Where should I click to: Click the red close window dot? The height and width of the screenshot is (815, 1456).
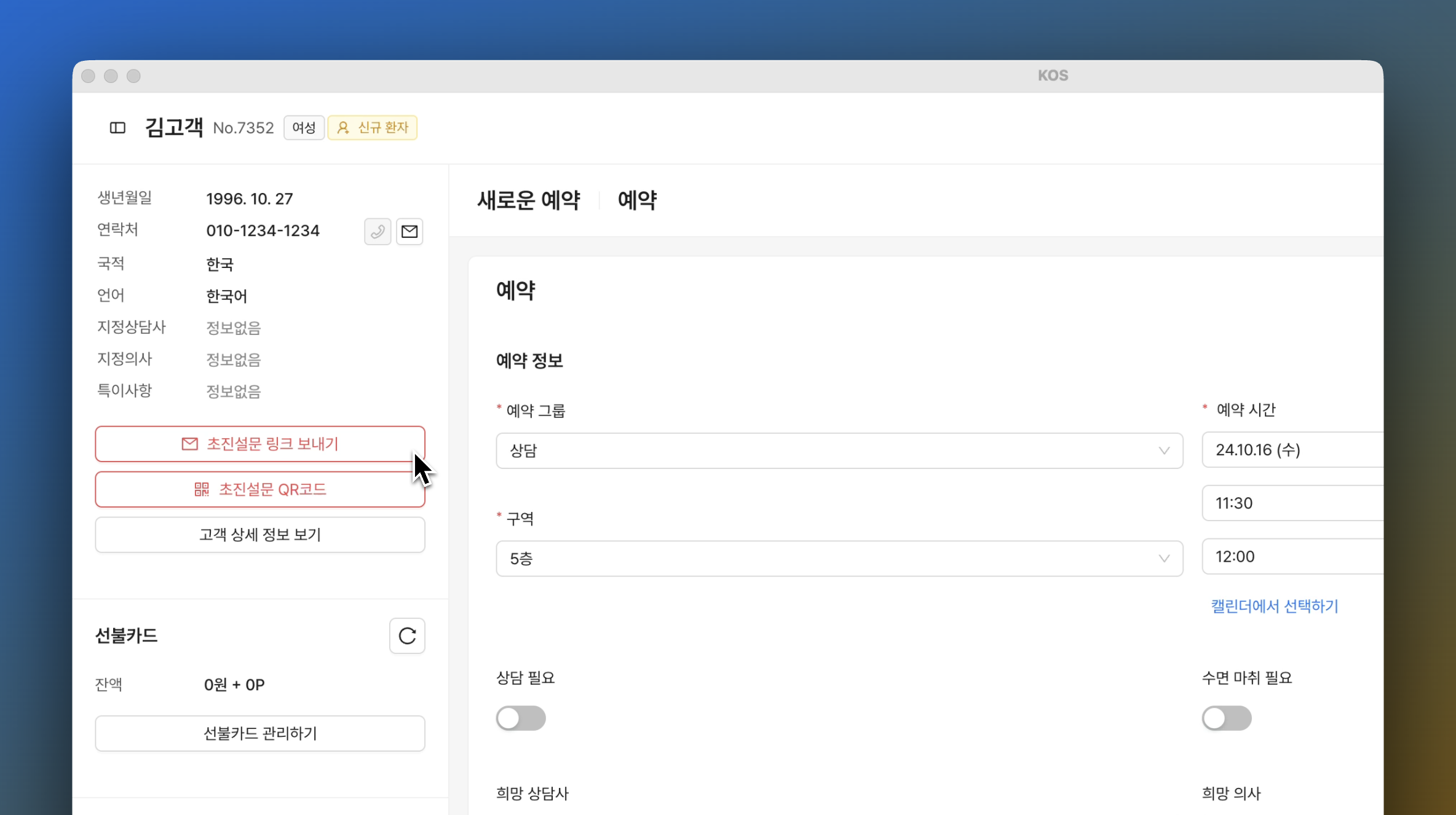click(89, 76)
